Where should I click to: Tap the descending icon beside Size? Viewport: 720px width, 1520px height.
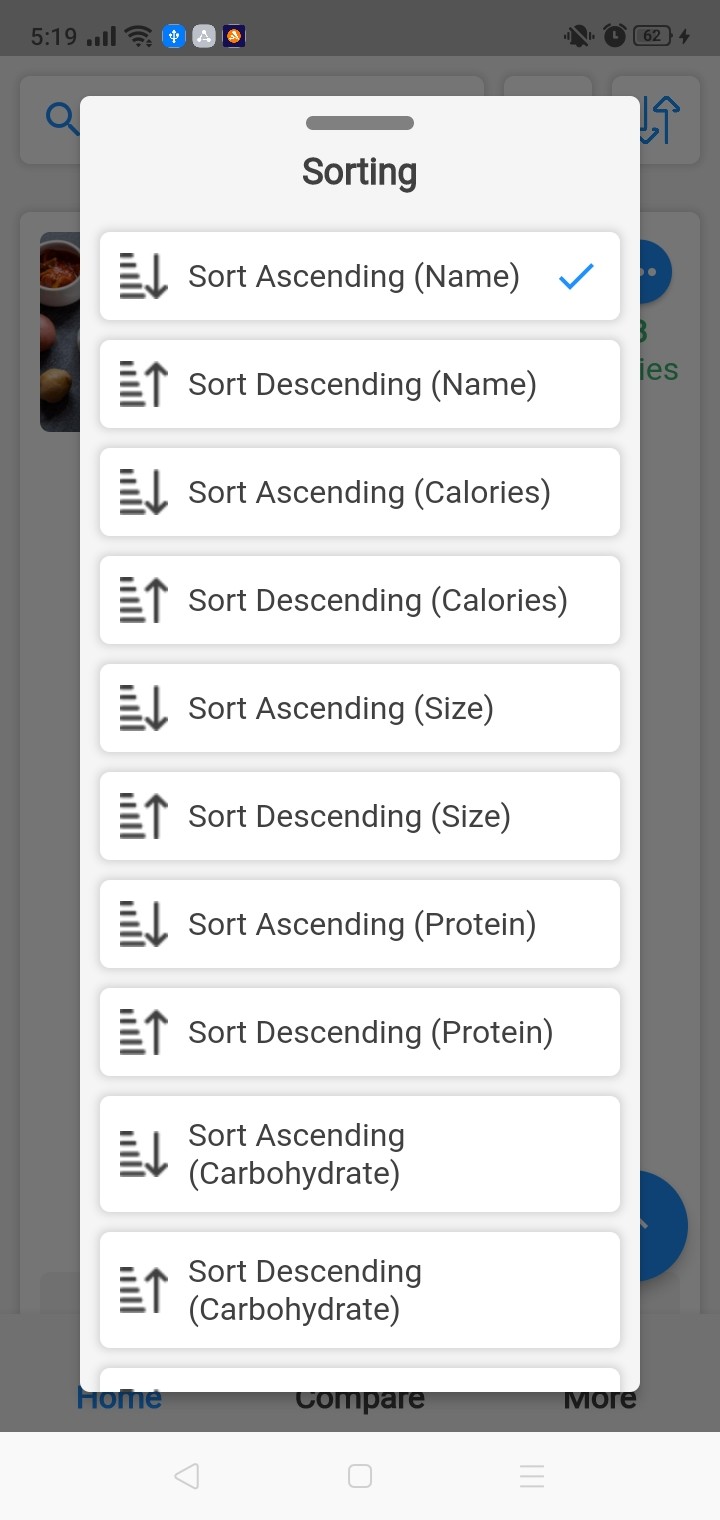[x=144, y=816]
